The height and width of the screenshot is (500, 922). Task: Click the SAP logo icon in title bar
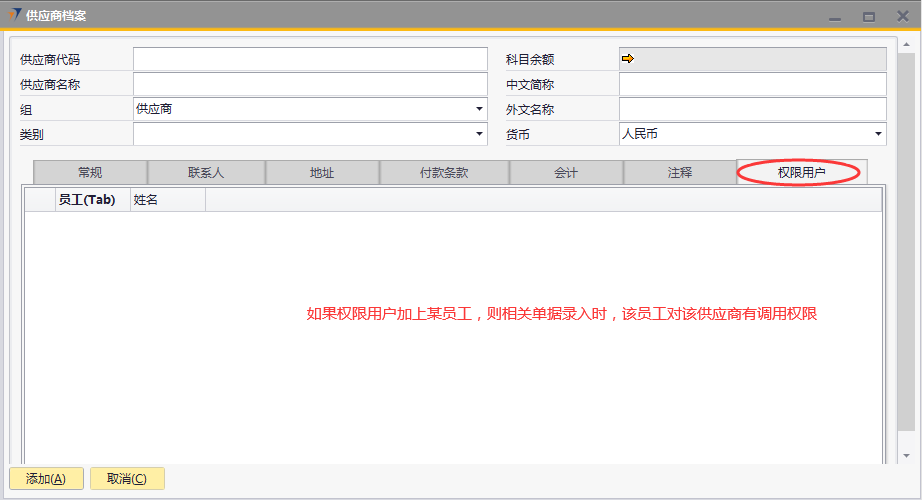14,16
